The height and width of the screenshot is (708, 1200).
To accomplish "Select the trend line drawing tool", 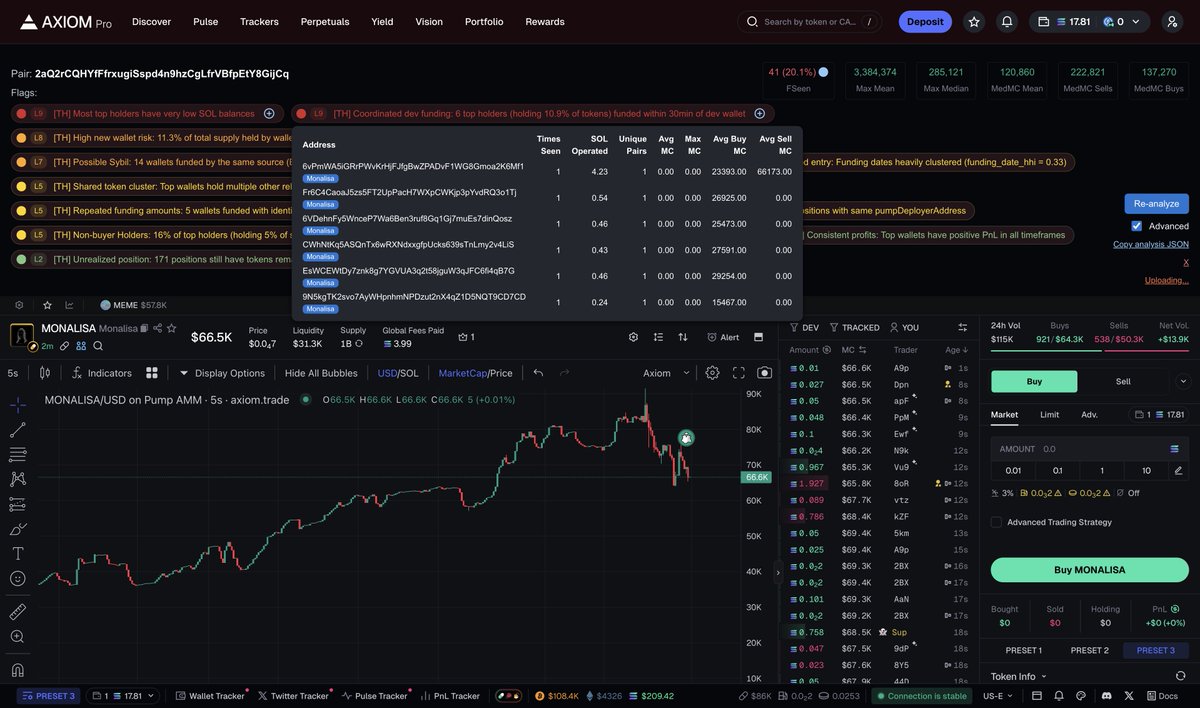I will pyautogui.click(x=17, y=429).
